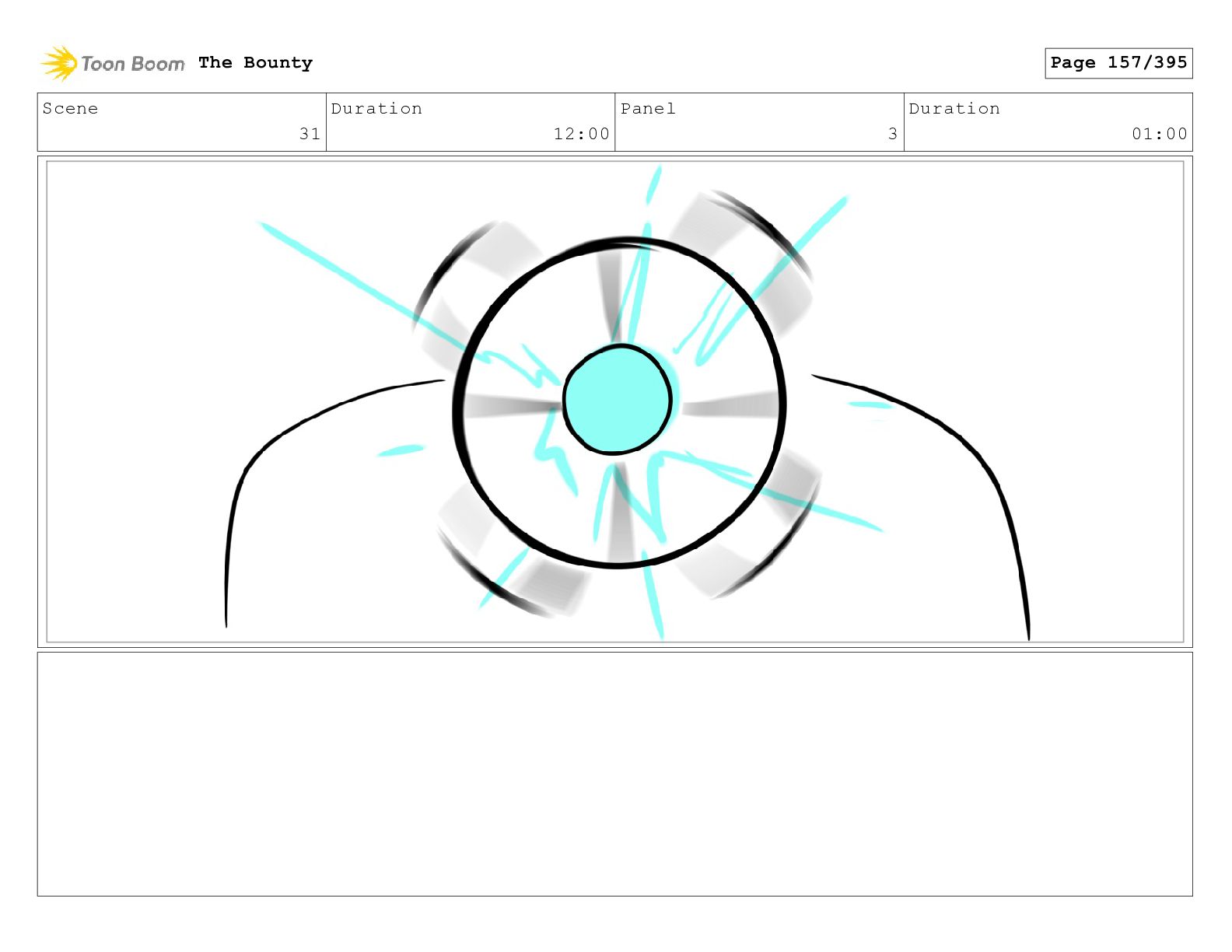Click the 'Panel' header label
The width and height of the screenshot is (1232, 952).
648,109
